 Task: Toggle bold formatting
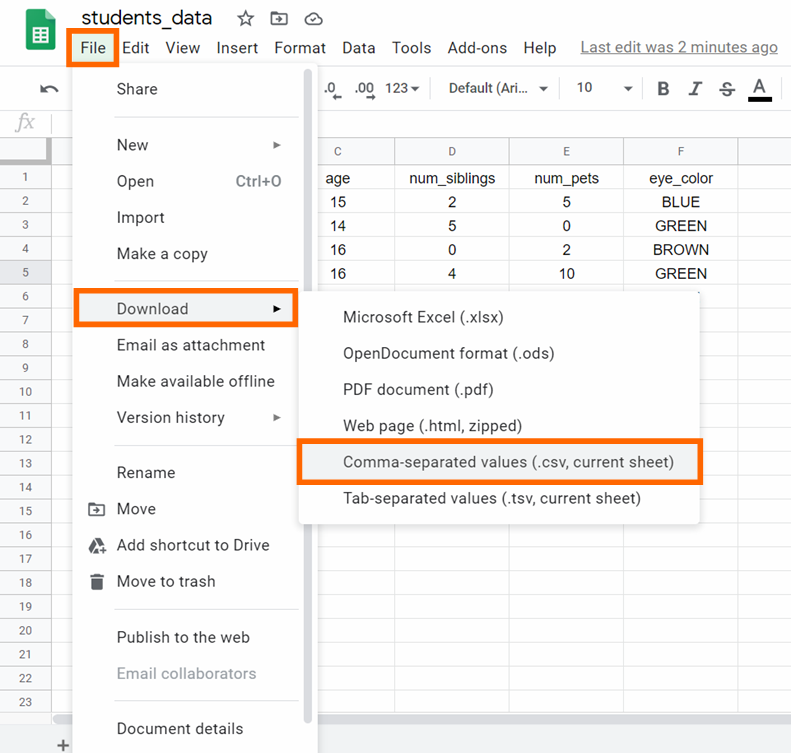pyautogui.click(x=663, y=88)
